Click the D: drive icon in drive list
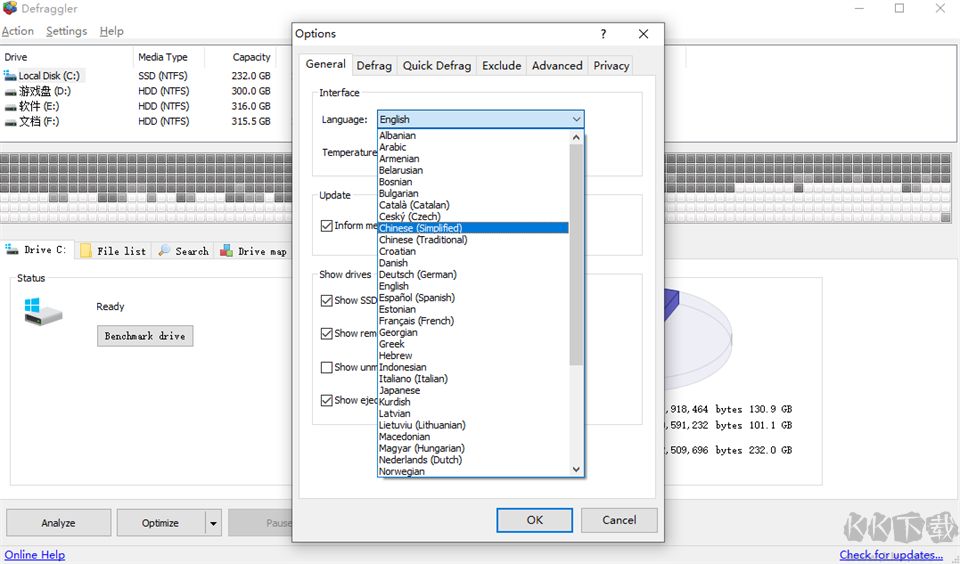The image size is (960, 564). [x=10, y=91]
